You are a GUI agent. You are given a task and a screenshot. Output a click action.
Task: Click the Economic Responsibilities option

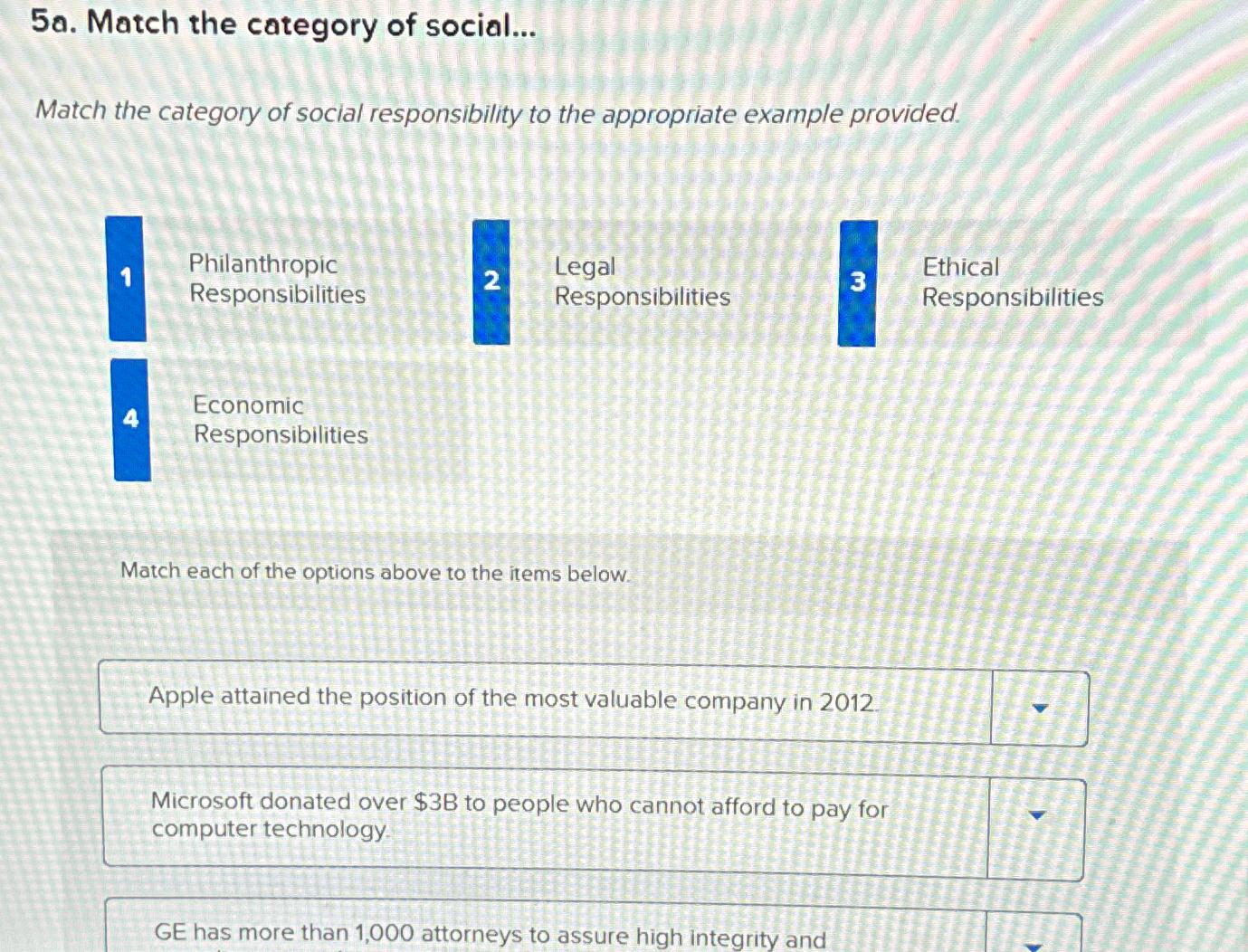point(279,420)
